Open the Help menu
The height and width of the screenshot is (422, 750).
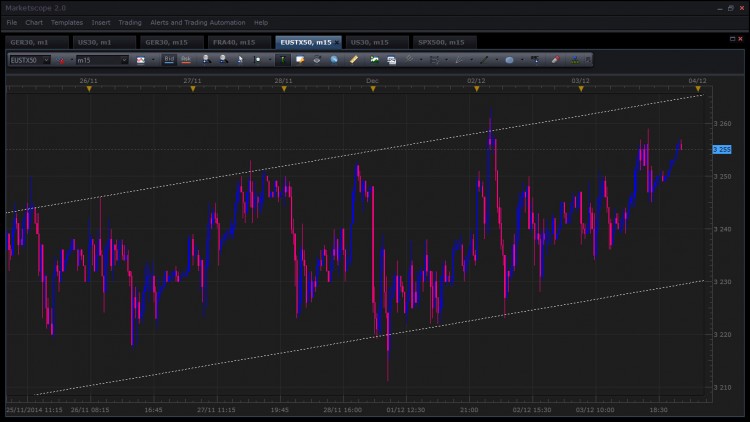pos(261,22)
